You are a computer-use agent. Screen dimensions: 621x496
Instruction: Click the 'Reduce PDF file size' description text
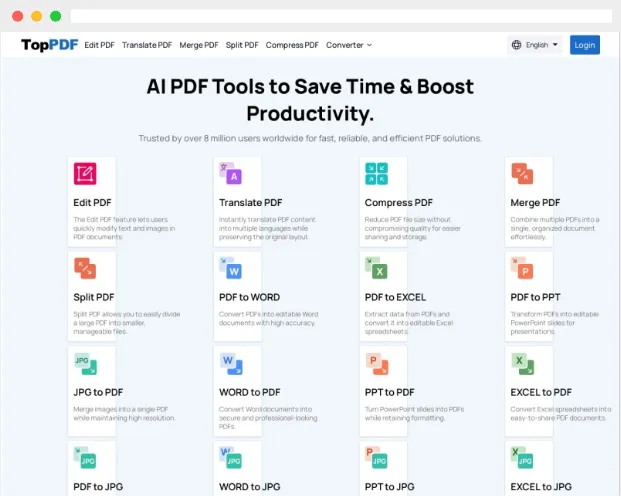pyautogui.click(x=413, y=228)
